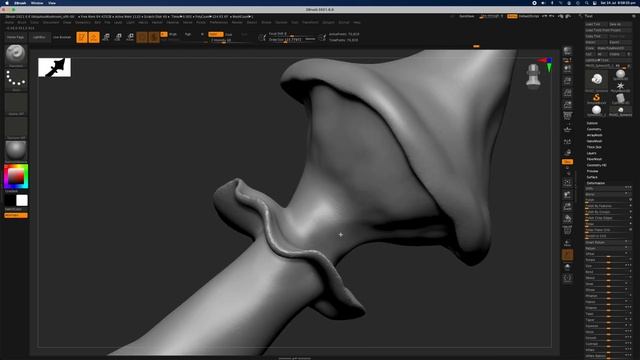
Task: Expand the NanoMesh subpalette
Action: (x=594, y=141)
